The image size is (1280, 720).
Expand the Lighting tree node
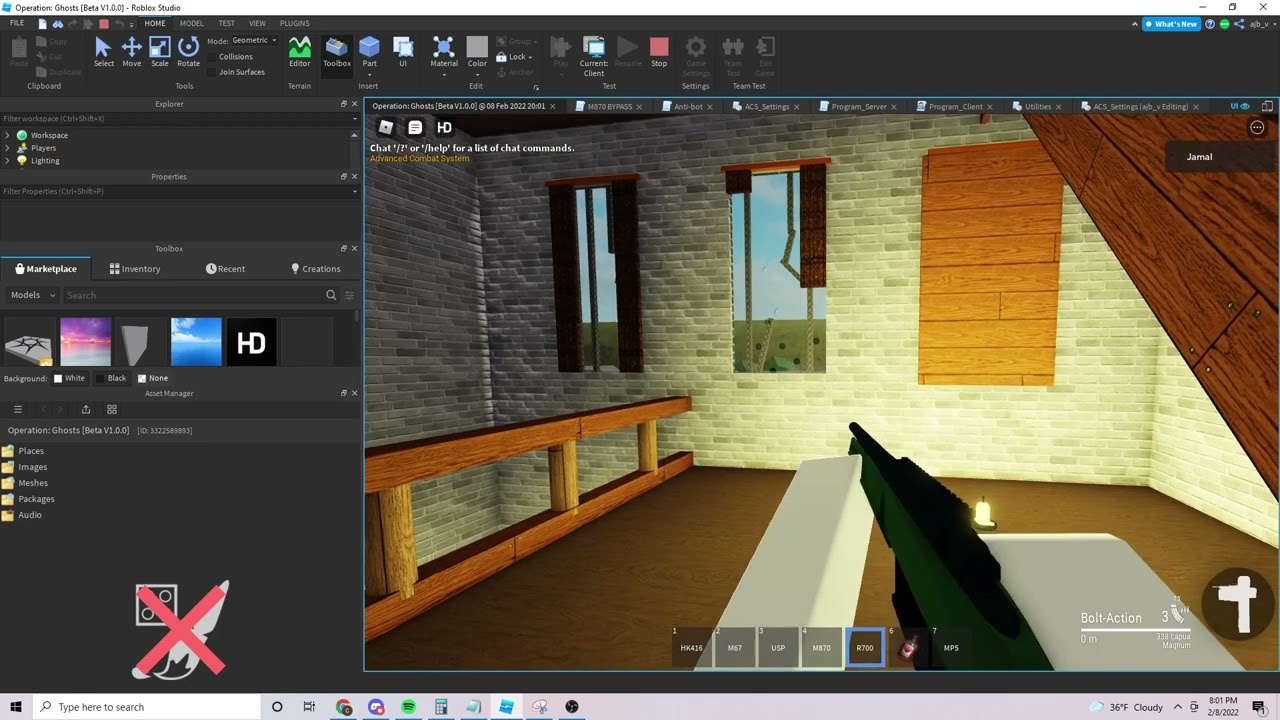(7, 160)
